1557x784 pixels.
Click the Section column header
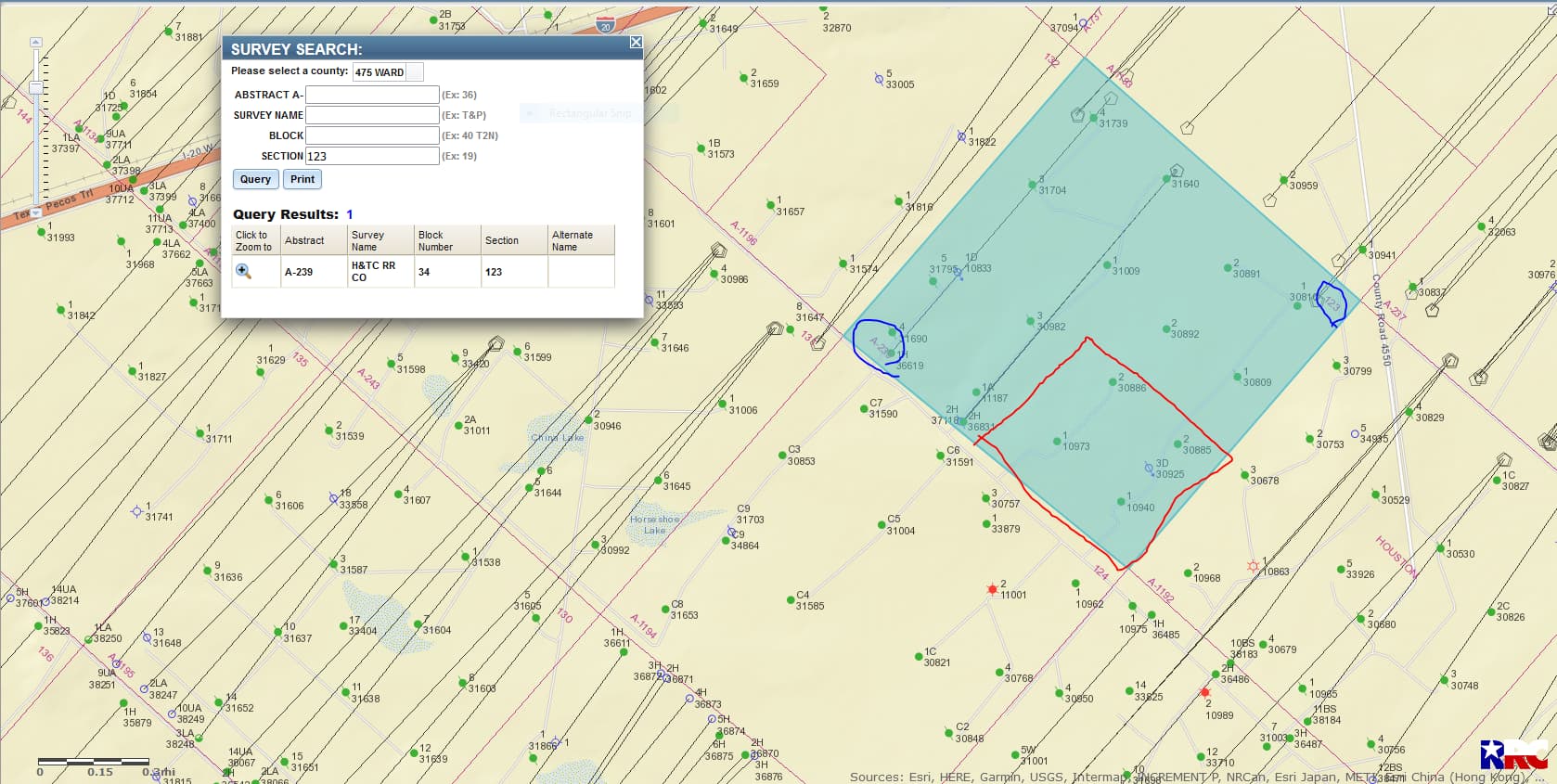pyautogui.click(x=514, y=240)
